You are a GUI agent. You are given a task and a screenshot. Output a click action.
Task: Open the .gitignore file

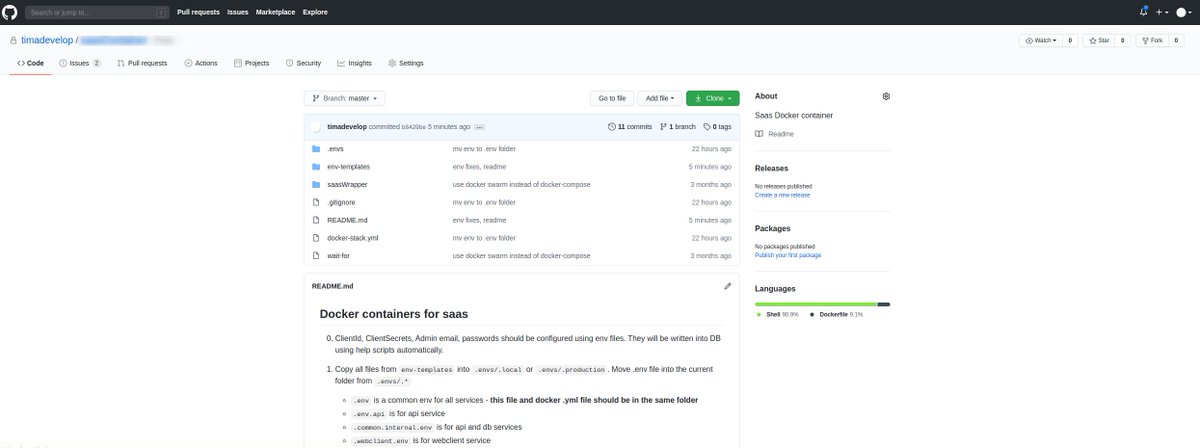click(x=342, y=202)
